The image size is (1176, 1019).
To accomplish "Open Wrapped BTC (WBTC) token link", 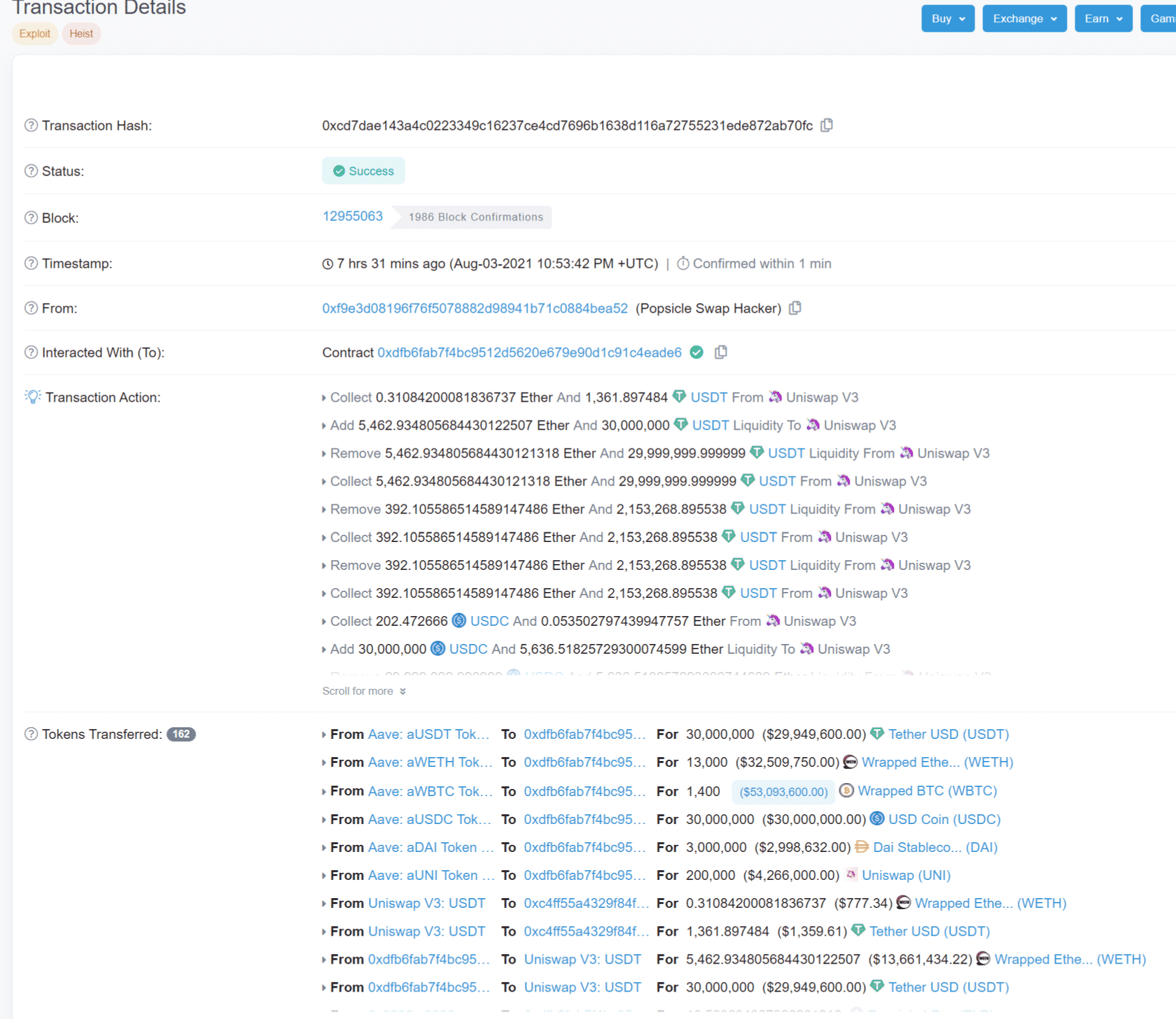I will pos(927,791).
